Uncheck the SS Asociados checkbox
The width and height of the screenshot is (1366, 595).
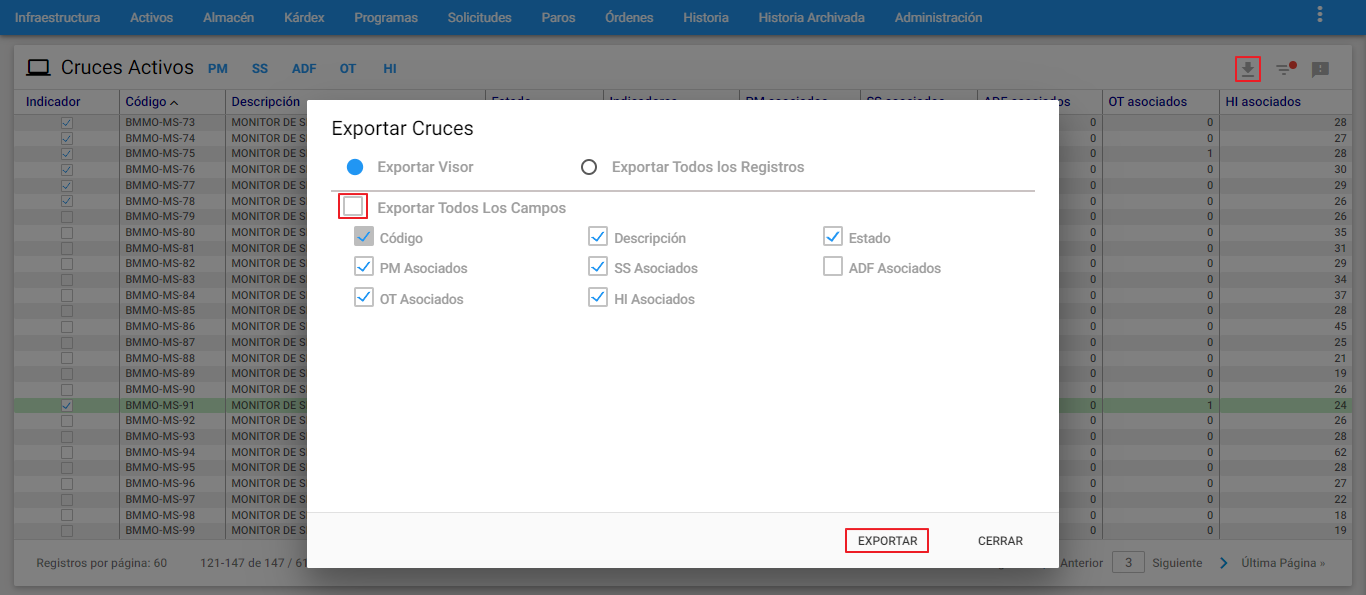point(598,267)
